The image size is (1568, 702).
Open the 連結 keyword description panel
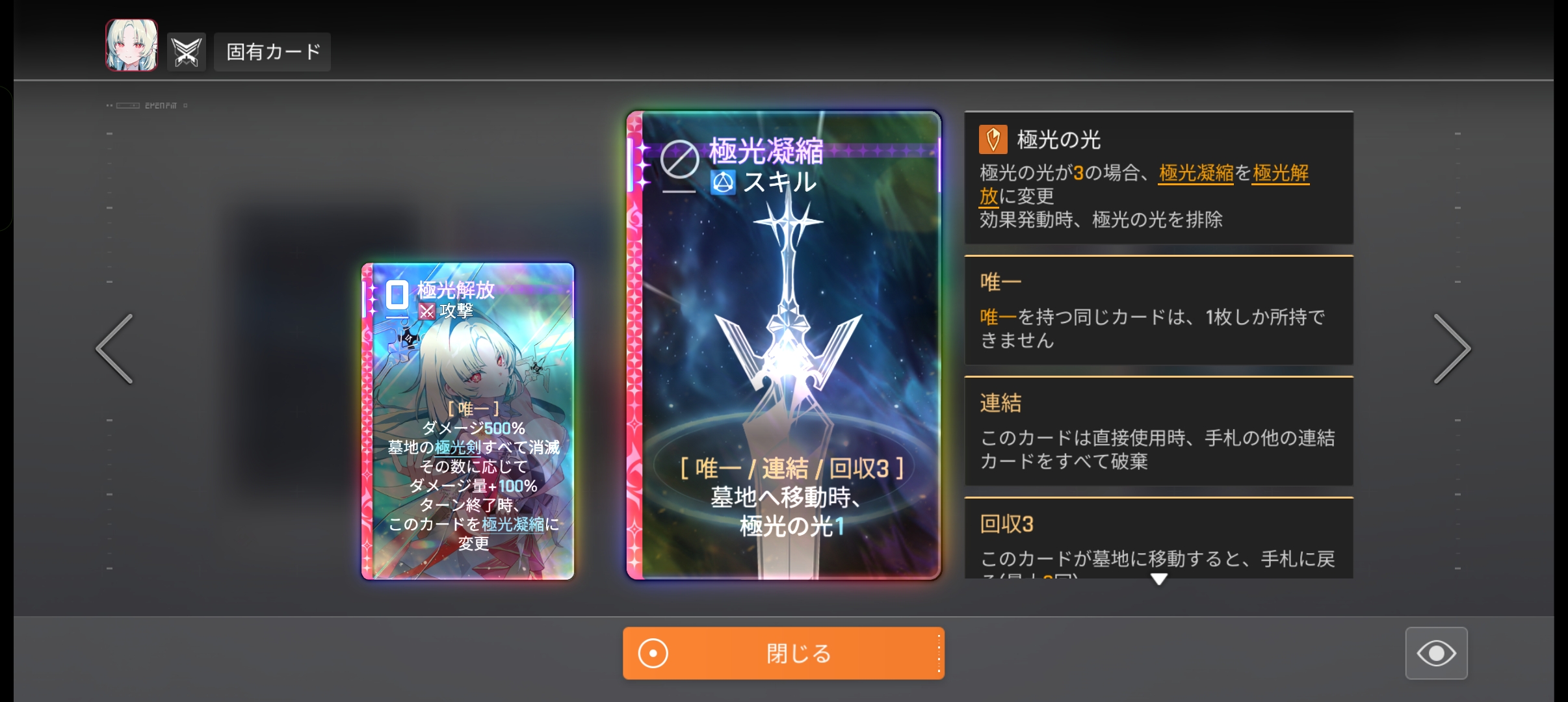(1158, 431)
